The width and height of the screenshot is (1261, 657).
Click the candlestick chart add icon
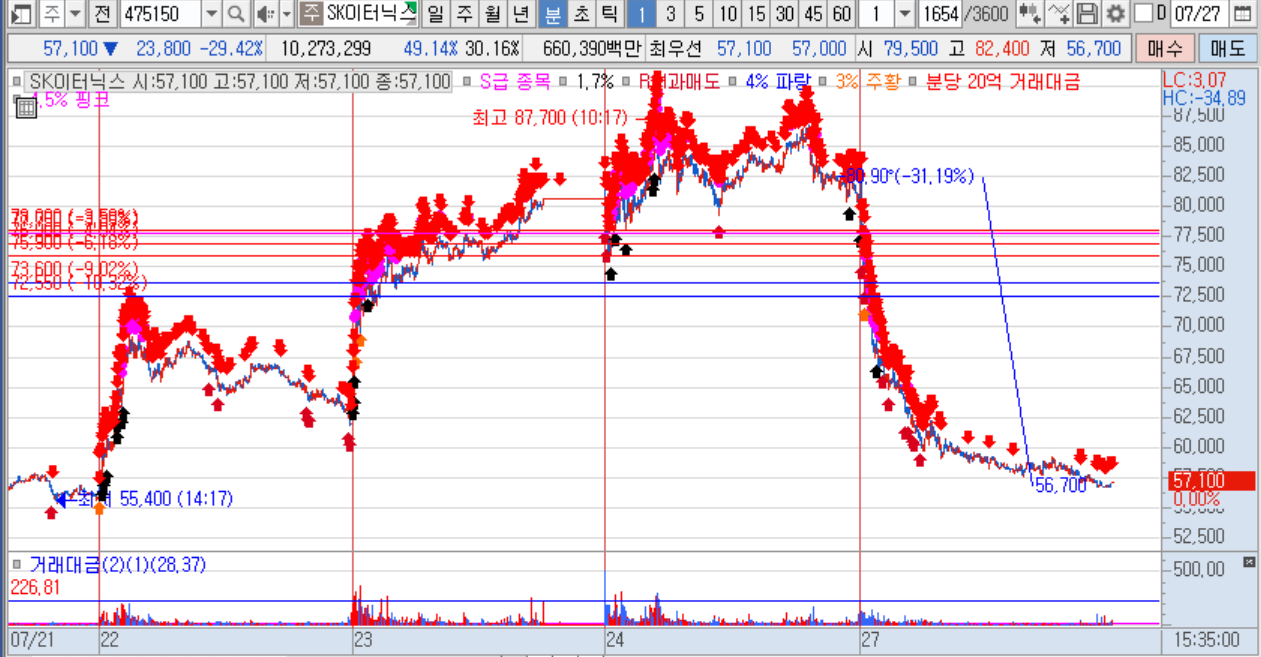tap(1030, 14)
